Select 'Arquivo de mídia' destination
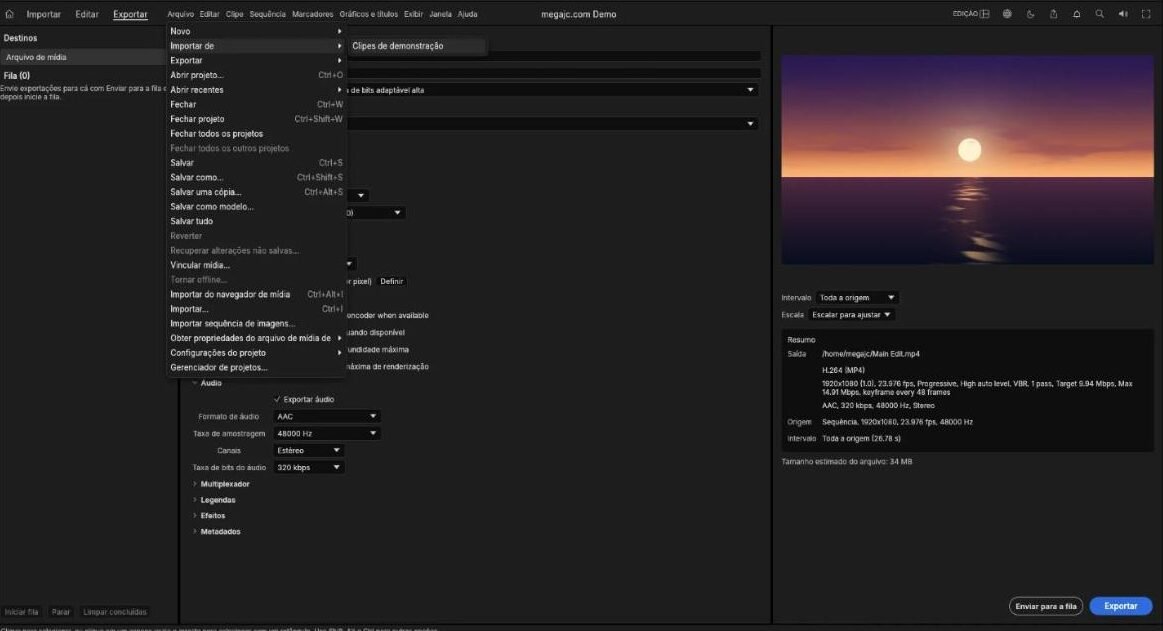Viewport: 1163px width, 631px height. pyautogui.click(x=83, y=57)
